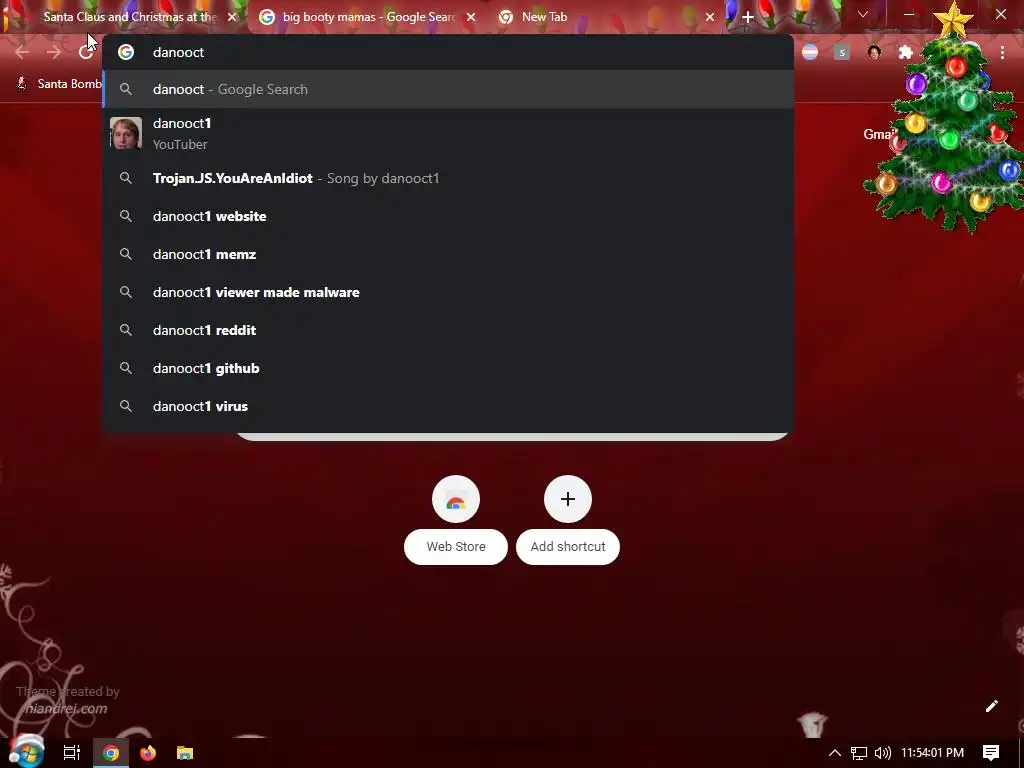The image size is (1024, 768).
Task: Click the Chrome taskbar icon
Action: point(111,753)
